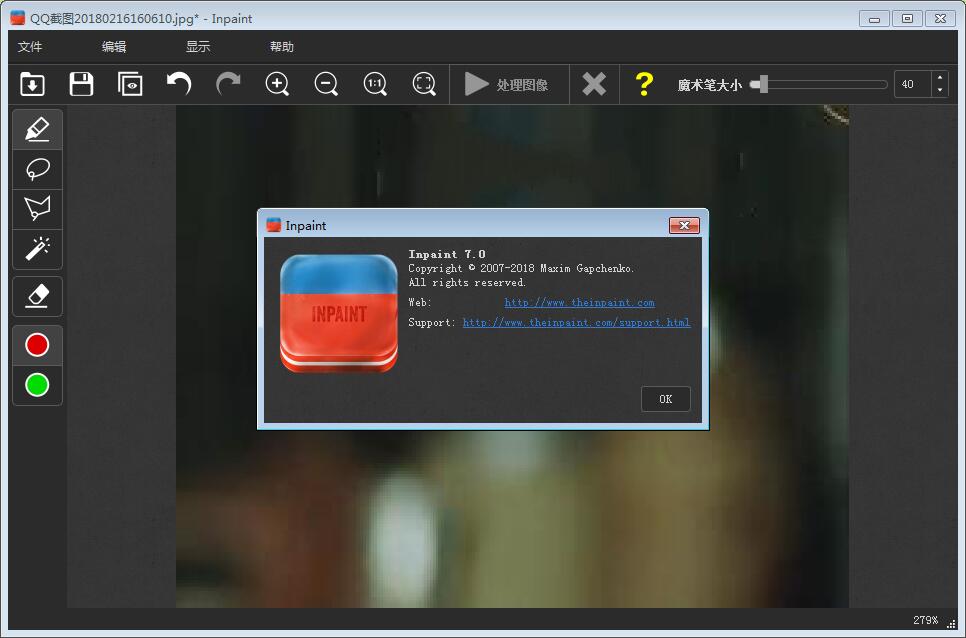Screen dimensions: 966x638
Task: Click the undo arrow icon
Action: pos(179,84)
